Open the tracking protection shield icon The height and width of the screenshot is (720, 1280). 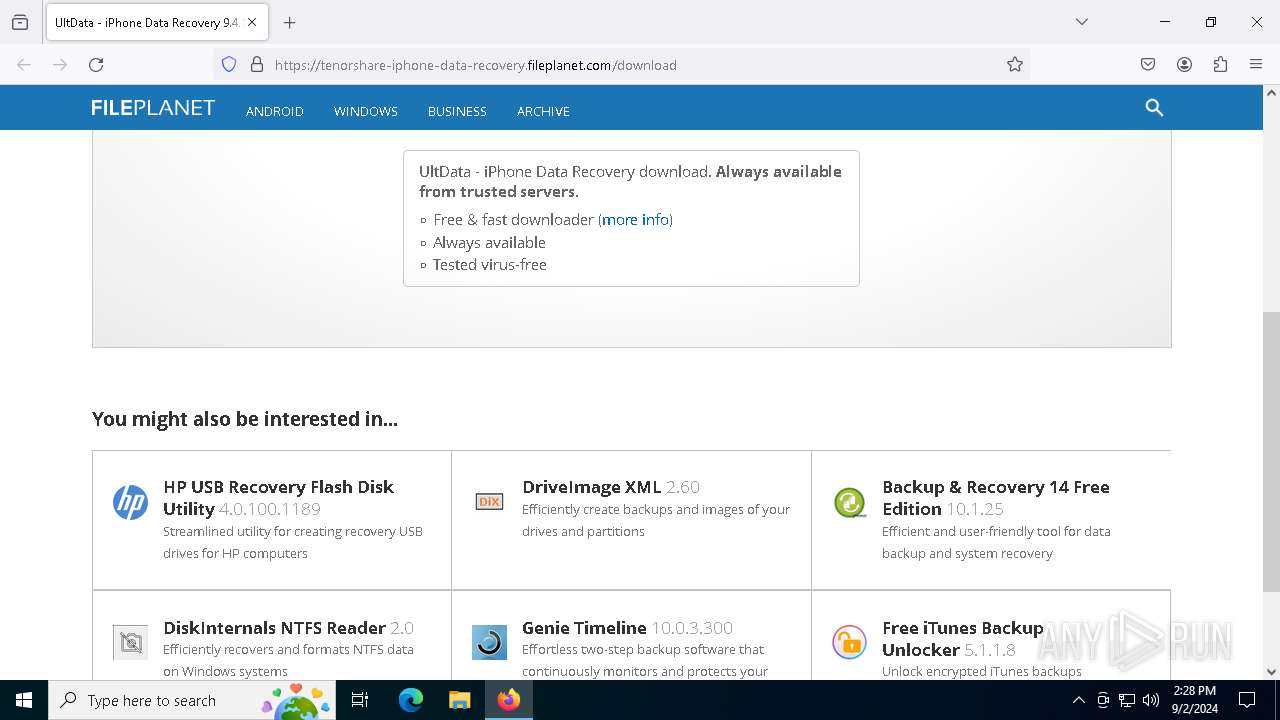[x=229, y=65]
